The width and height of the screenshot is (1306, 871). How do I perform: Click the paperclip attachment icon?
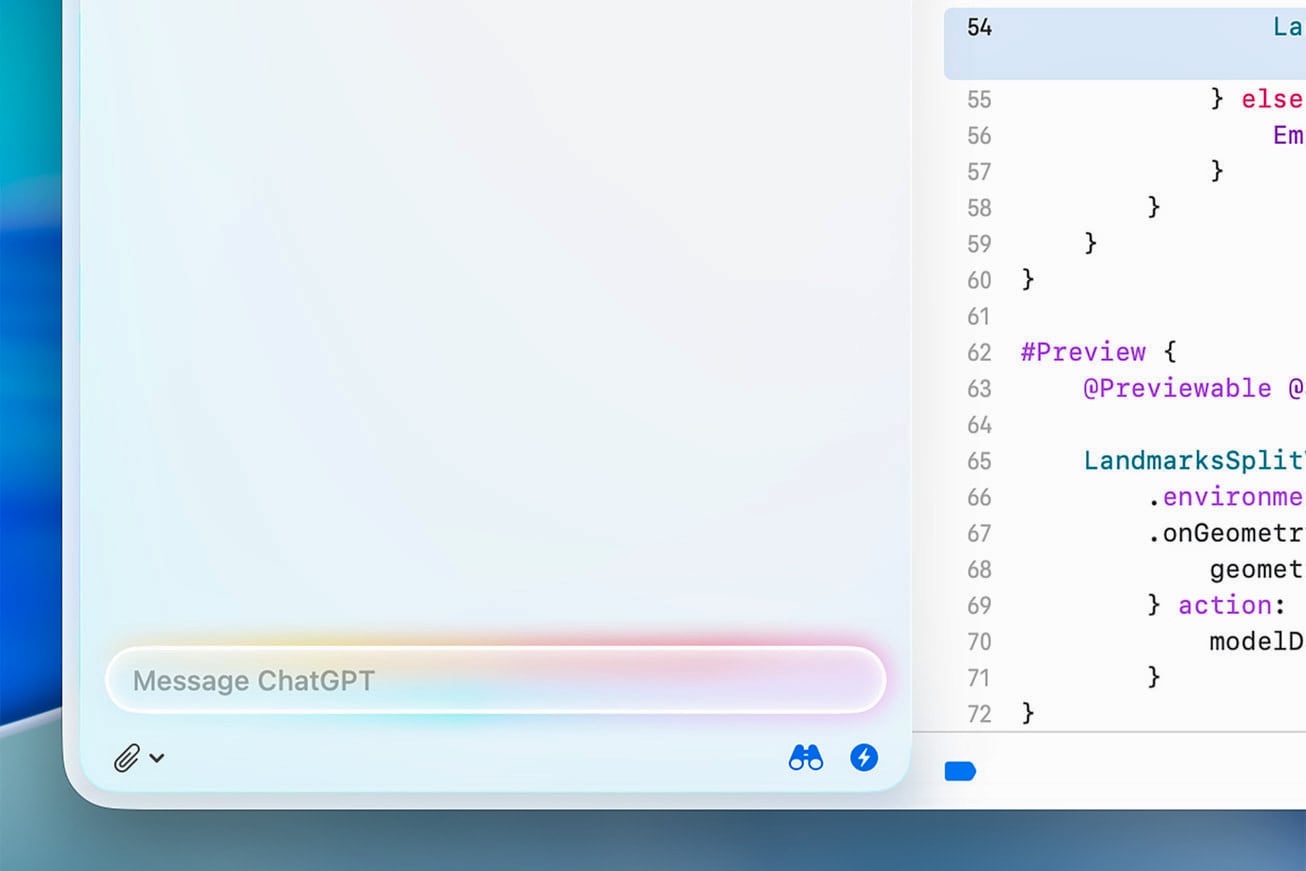(x=126, y=758)
